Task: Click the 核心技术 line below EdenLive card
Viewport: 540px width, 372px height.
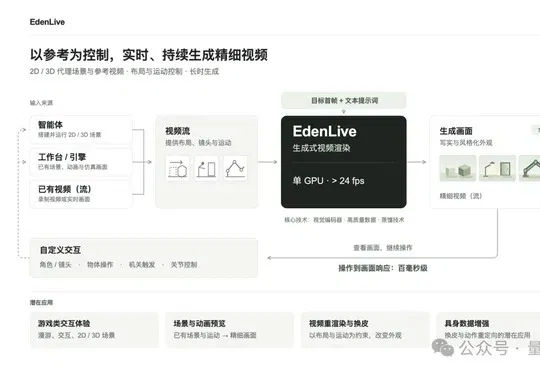Action: point(344,220)
